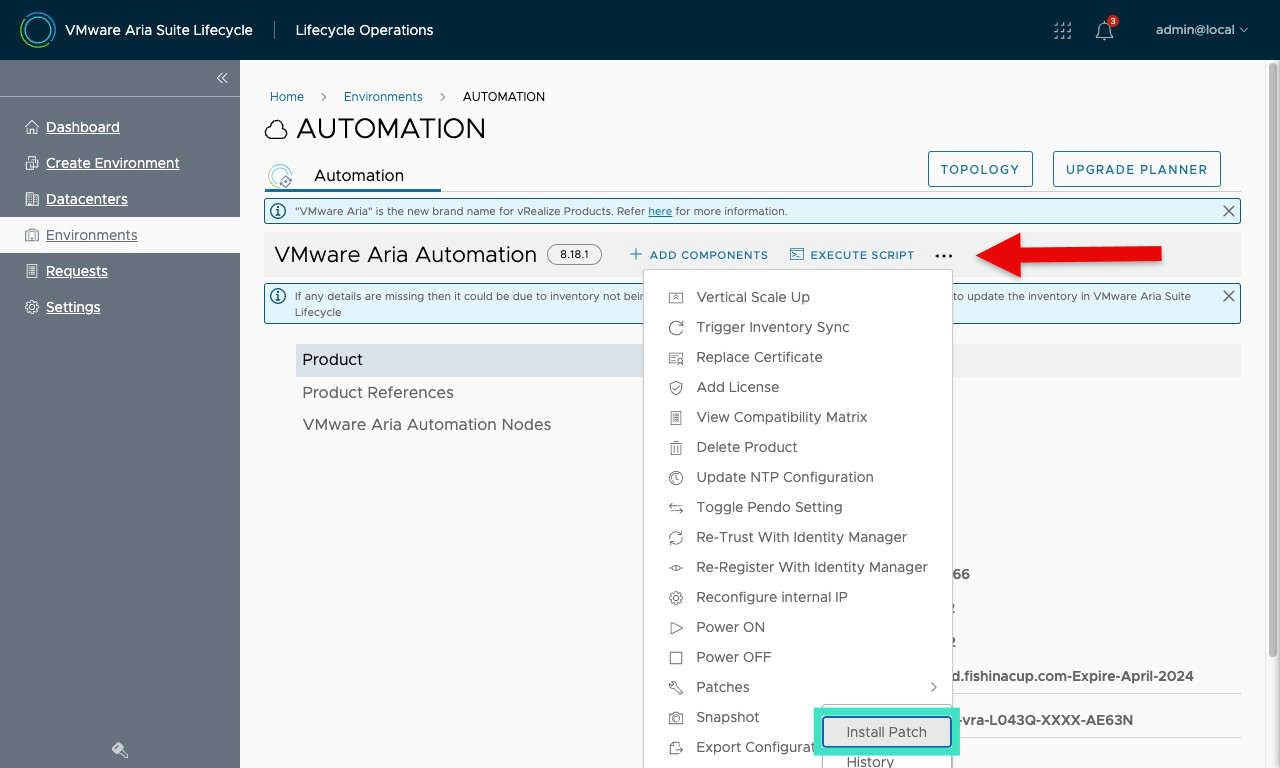Follow the 'here' link in info banner
This screenshot has height=768, width=1280.
[660, 211]
